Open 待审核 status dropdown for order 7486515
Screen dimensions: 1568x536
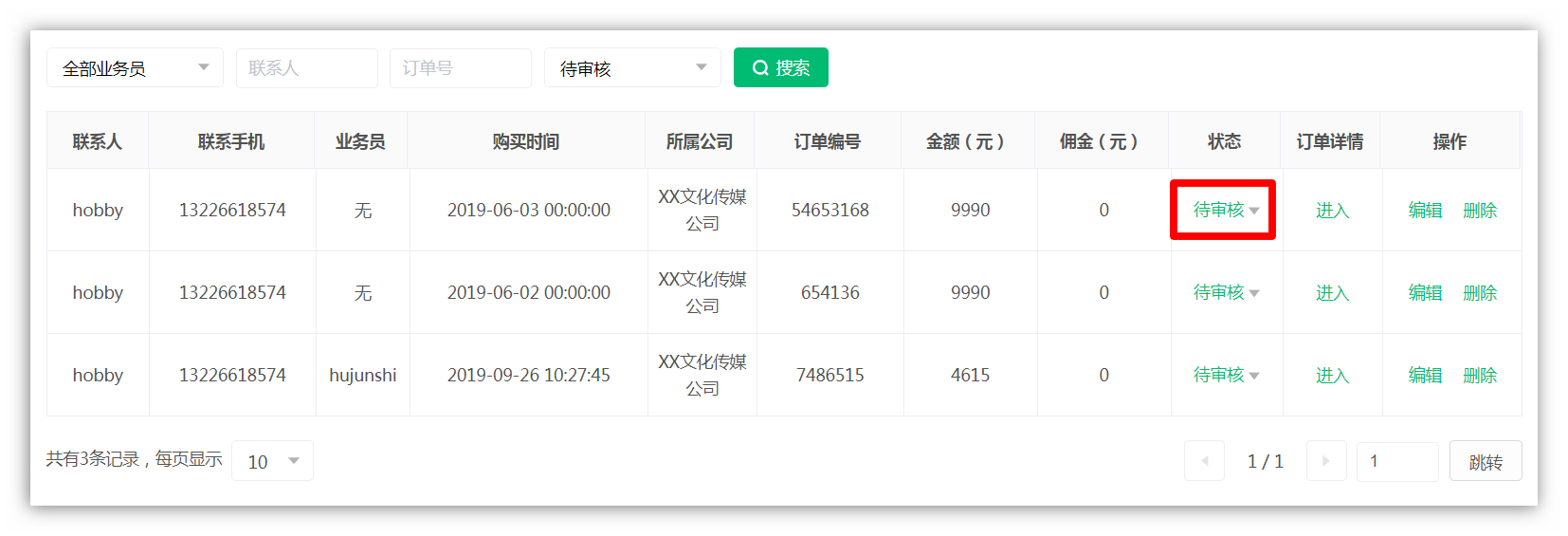point(1226,375)
